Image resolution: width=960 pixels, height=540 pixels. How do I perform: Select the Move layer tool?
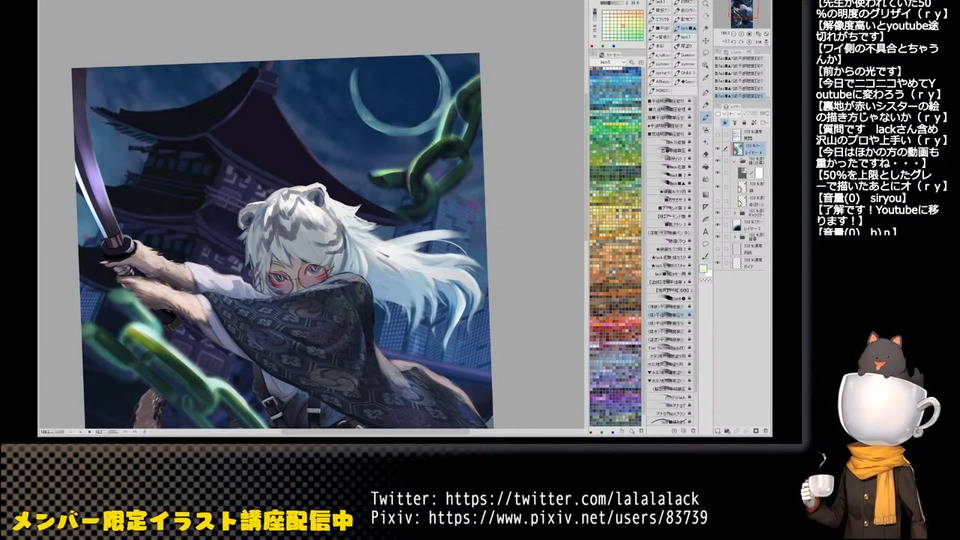[x=705, y=41]
